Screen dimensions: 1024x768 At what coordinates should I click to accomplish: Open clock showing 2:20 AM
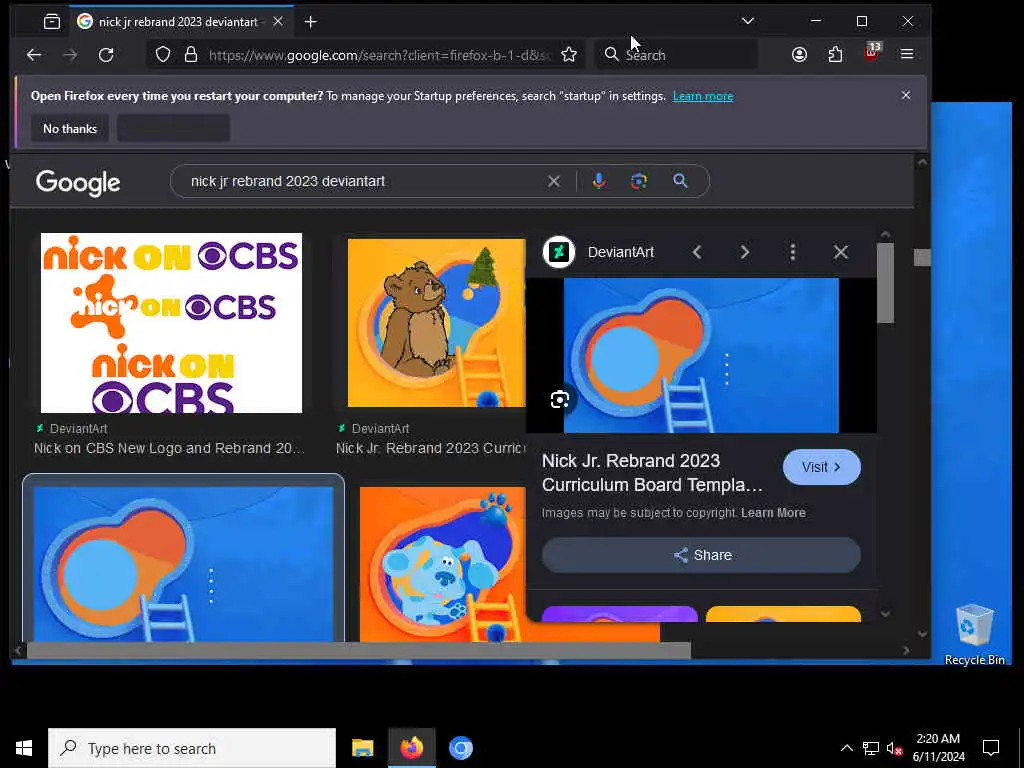pyautogui.click(x=938, y=748)
